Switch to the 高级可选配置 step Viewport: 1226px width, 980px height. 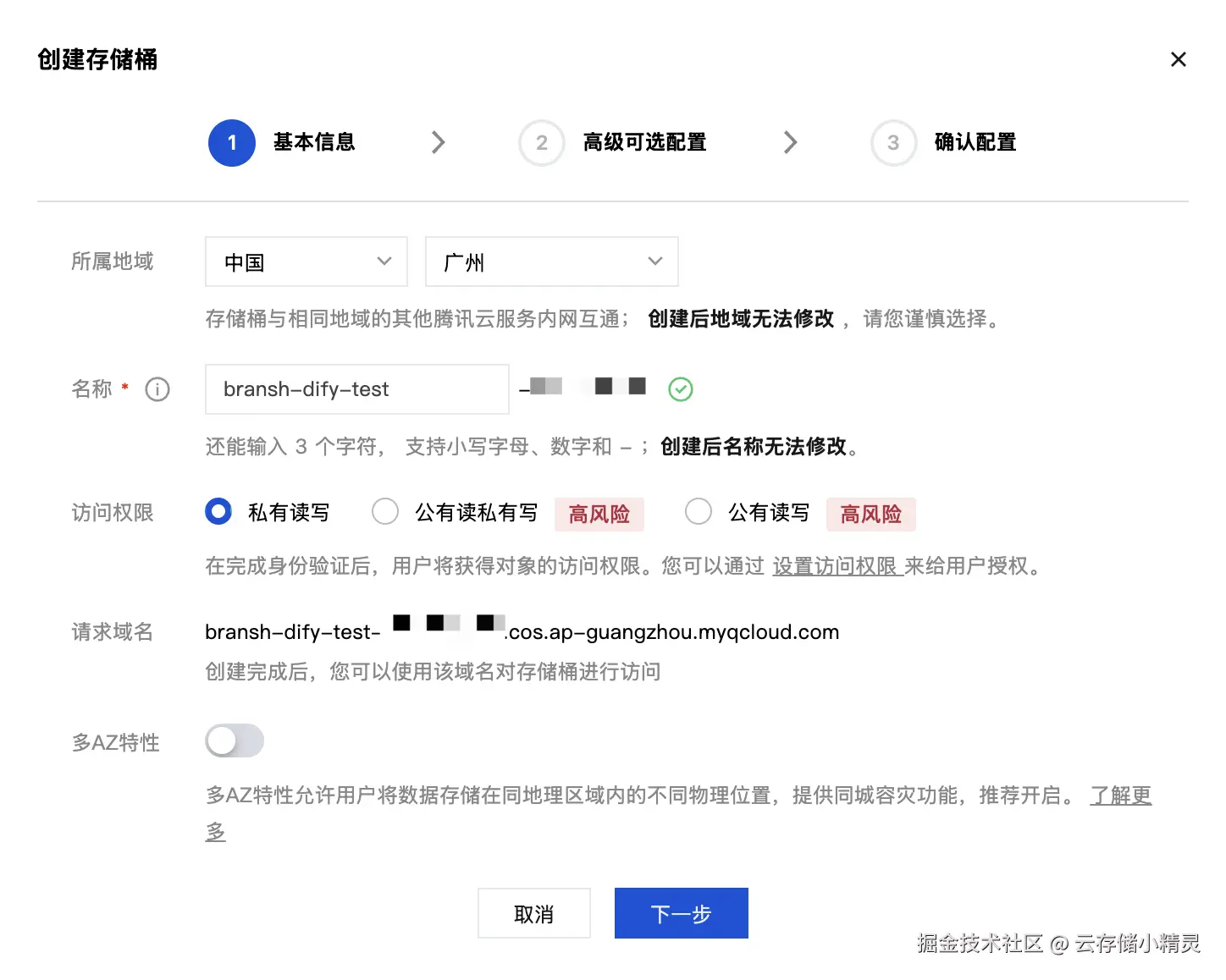(x=643, y=143)
